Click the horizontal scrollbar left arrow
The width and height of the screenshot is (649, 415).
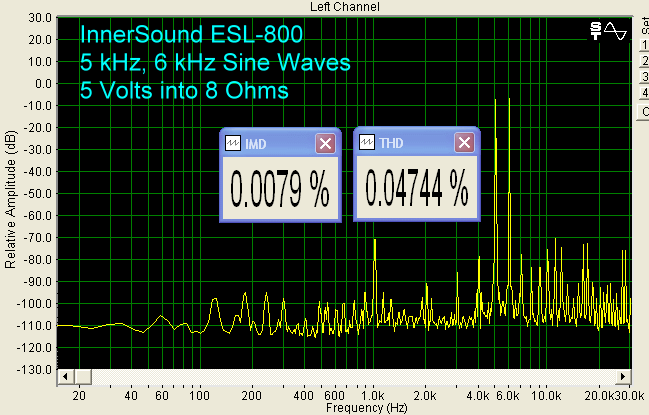(x=65, y=378)
